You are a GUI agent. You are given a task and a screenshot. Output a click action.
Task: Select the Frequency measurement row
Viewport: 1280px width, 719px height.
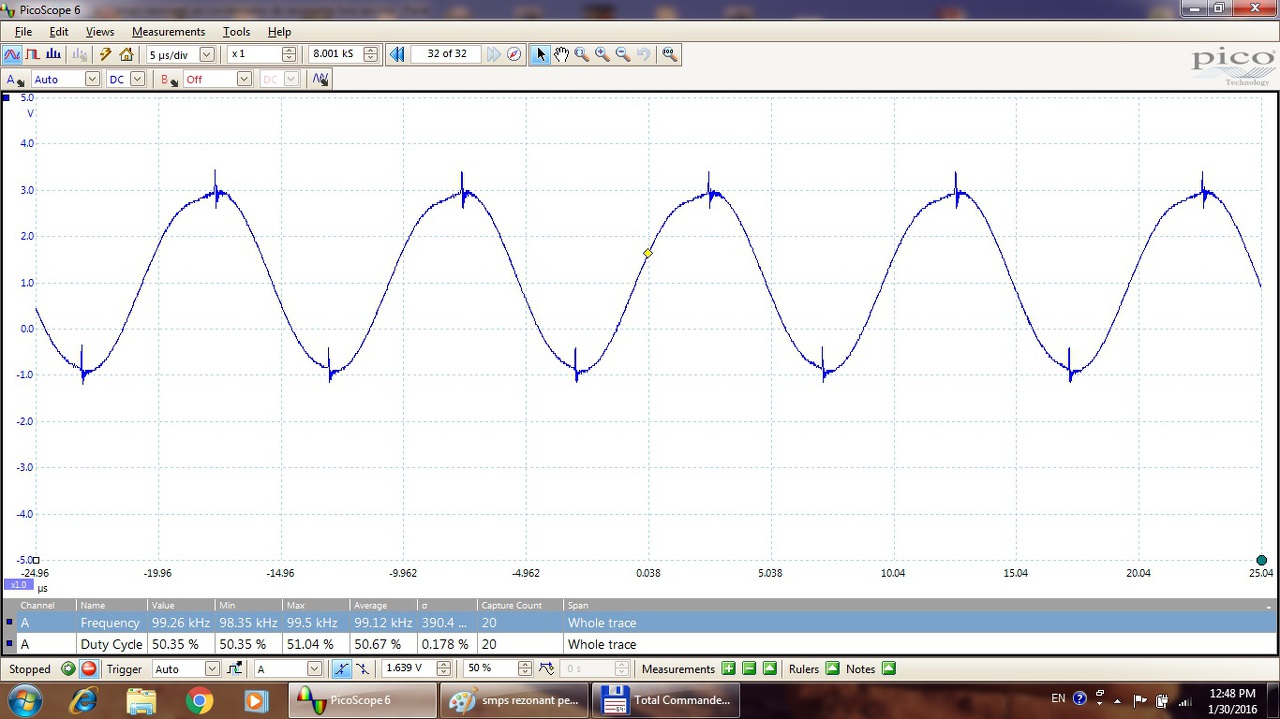point(640,622)
